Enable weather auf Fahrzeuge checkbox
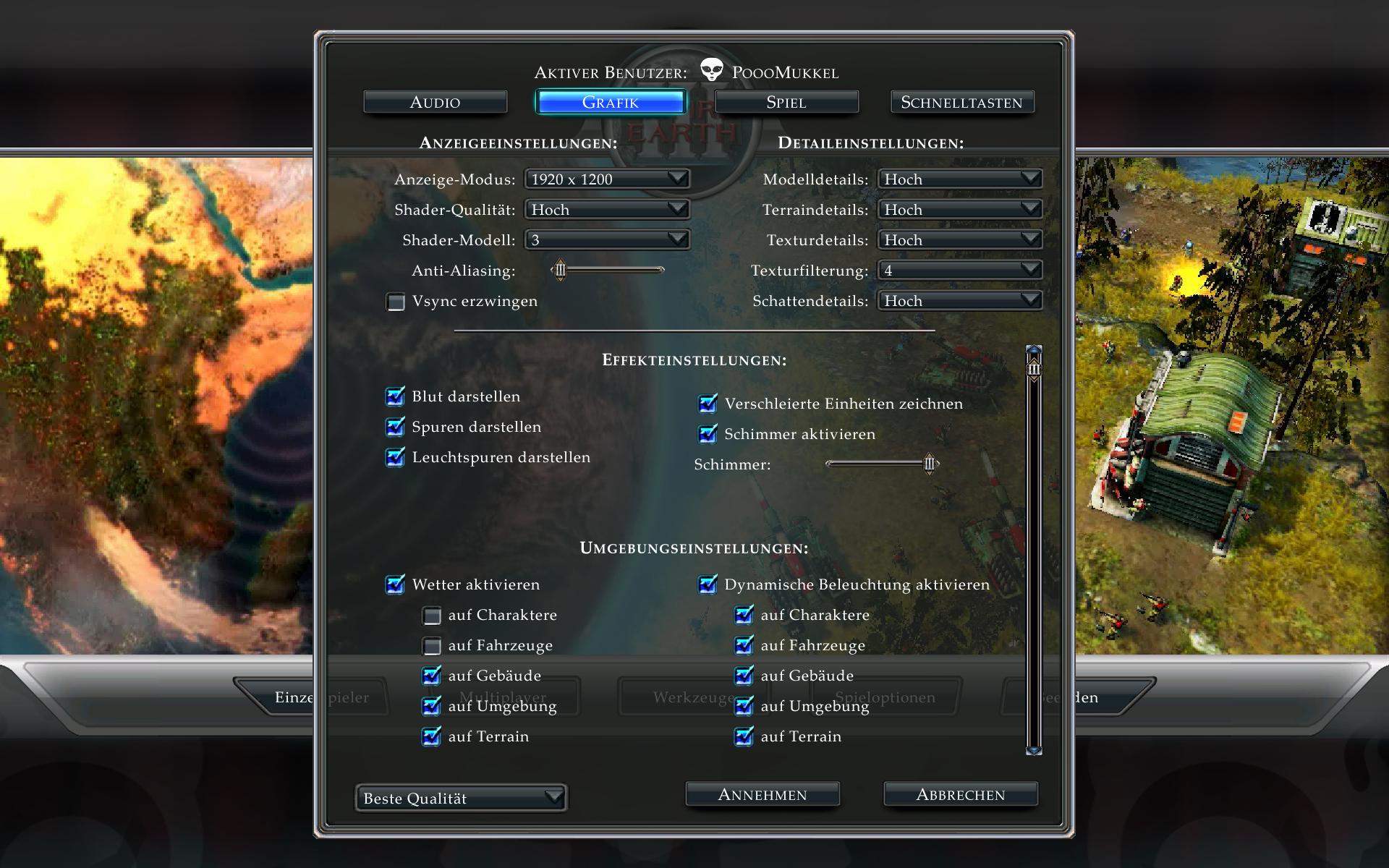The width and height of the screenshot is (1389, 868). point(432,646)
